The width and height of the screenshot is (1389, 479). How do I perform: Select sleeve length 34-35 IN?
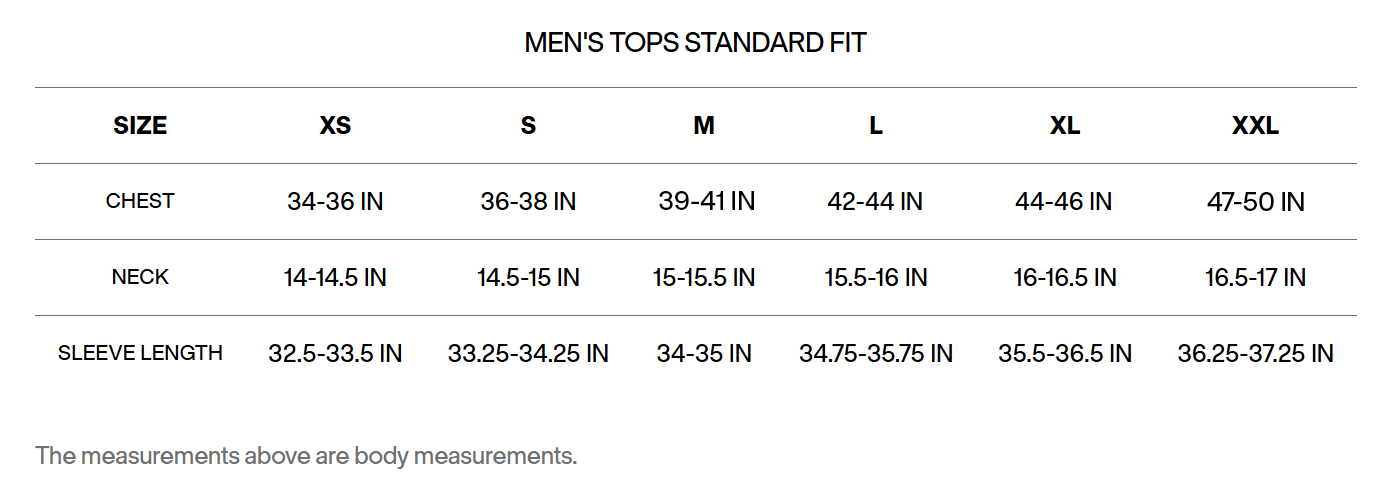click(704, 353)
